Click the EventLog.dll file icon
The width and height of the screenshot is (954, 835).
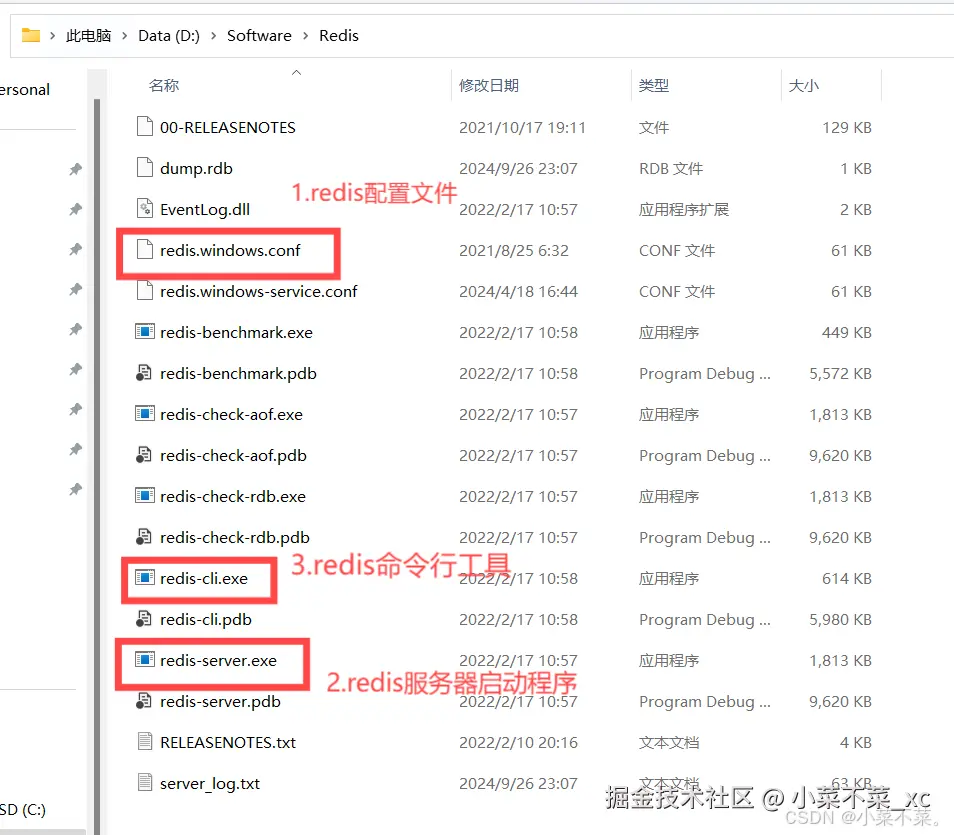click(145, 209)
